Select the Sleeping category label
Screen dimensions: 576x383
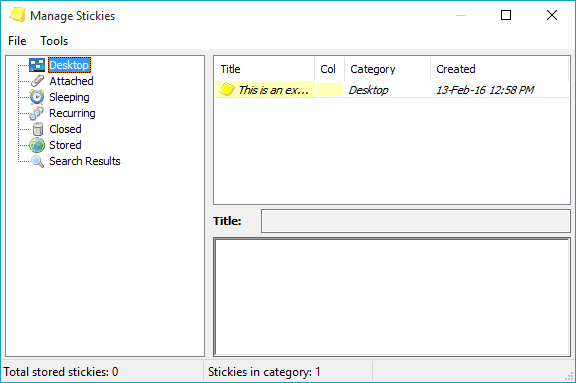pos(69,97)
